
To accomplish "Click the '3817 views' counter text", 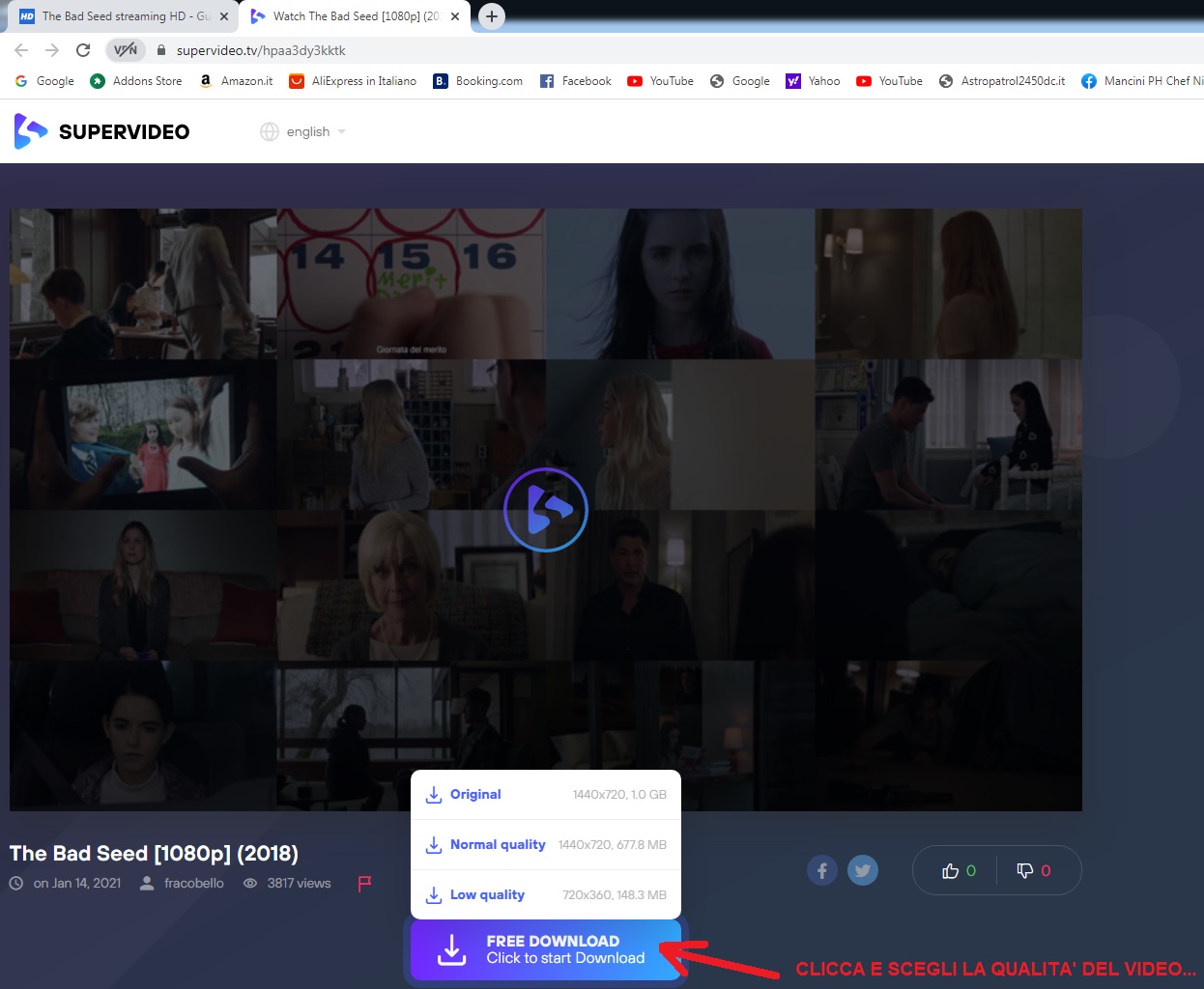I will (299, 883).
